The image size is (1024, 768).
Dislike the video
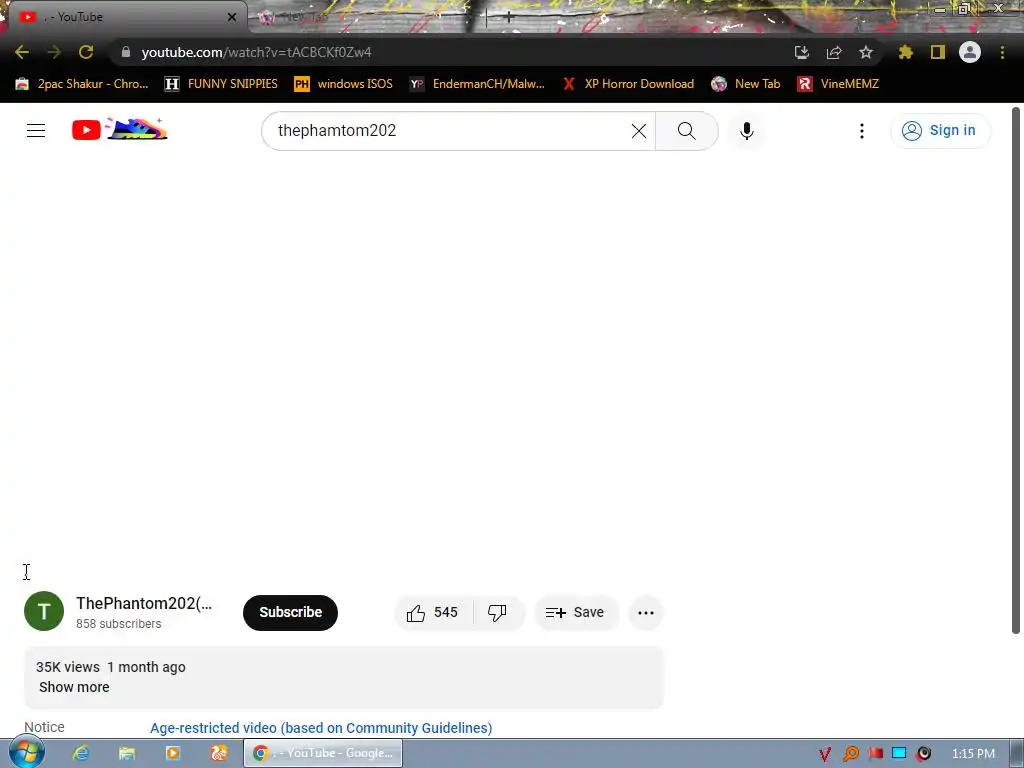tap(498, 613)
